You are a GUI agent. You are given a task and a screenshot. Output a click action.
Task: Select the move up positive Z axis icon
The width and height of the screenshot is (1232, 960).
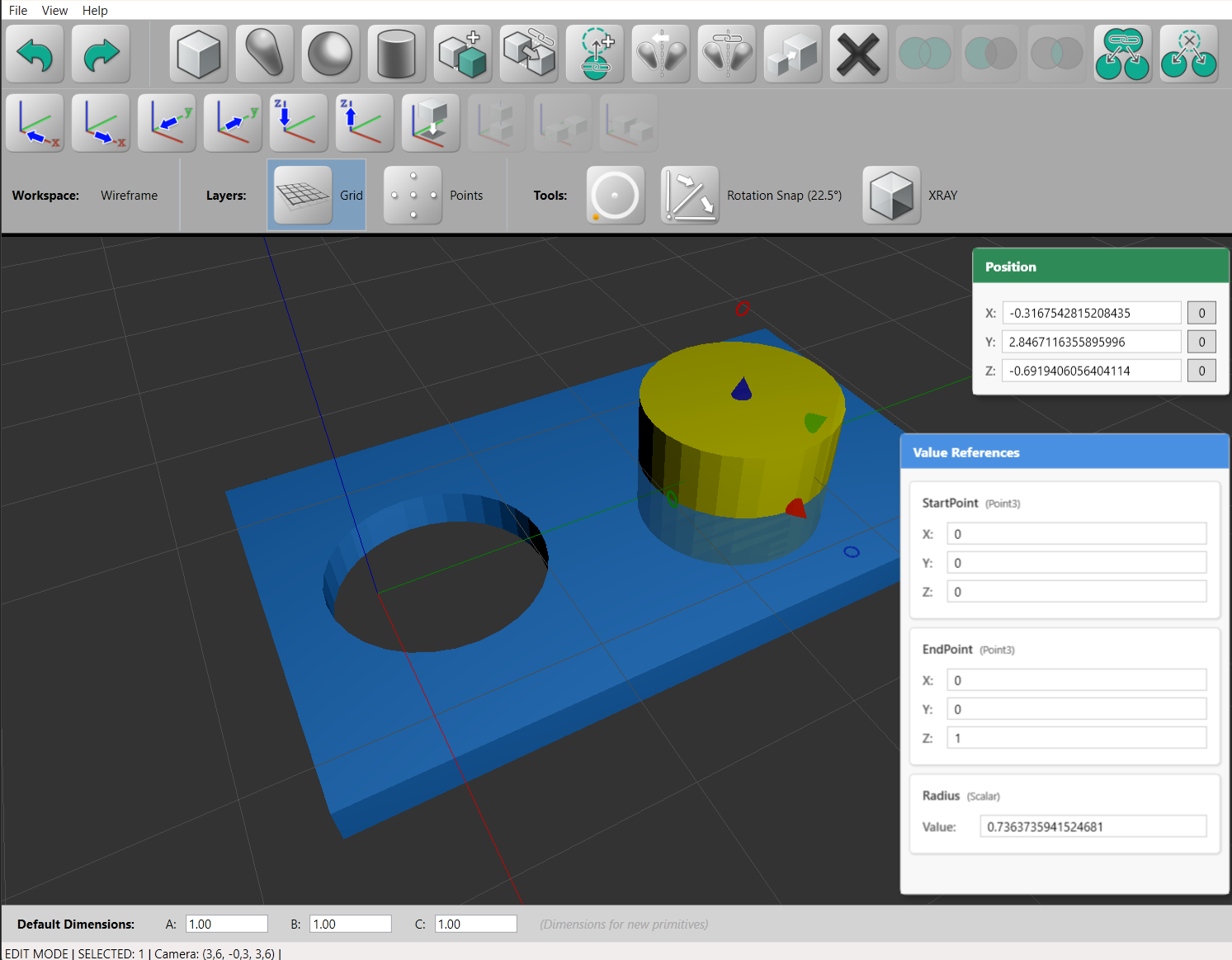[x=364, y=122]
